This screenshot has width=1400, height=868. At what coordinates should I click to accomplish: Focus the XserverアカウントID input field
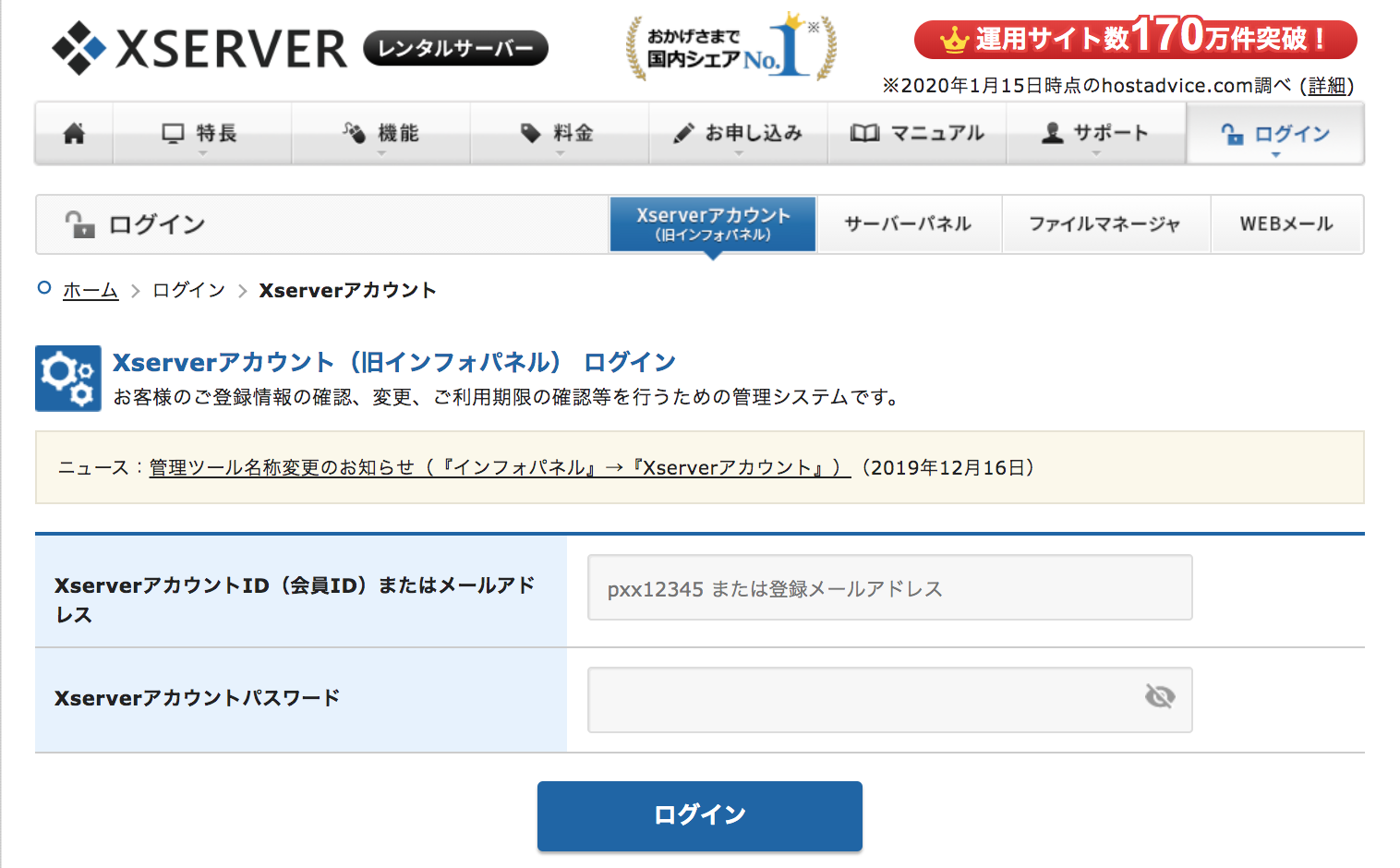[890, 587]
